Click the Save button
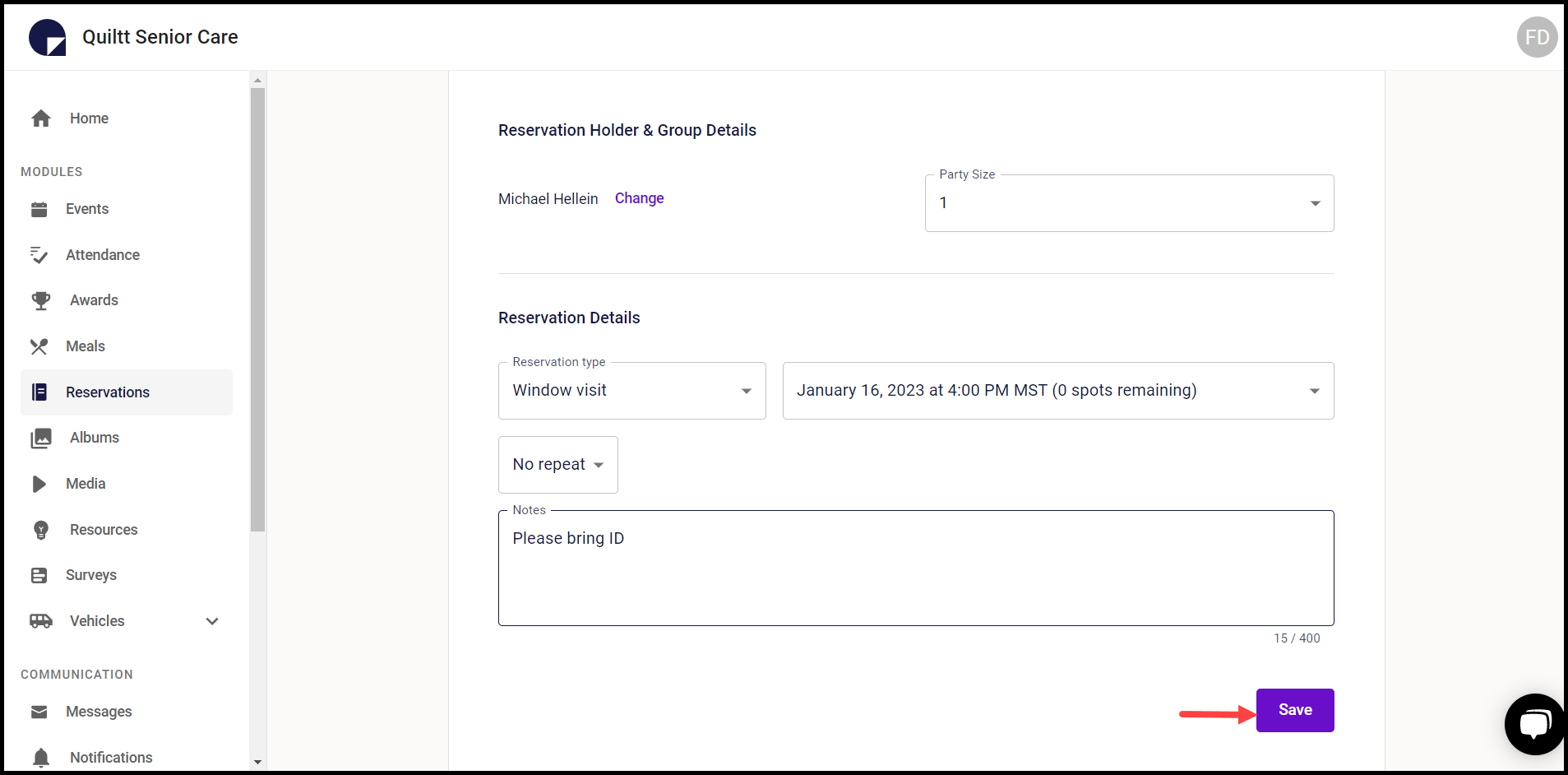Screen dimensions: 1568x775 (1294, 709)
